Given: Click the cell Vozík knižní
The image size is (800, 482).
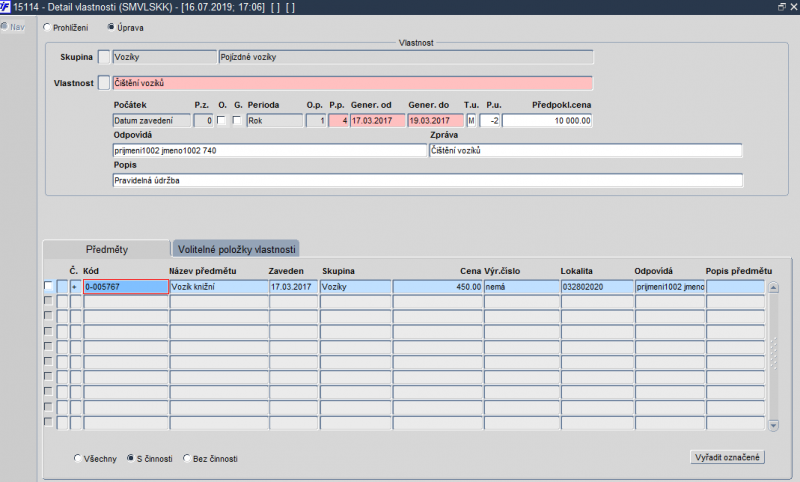Looking at the screenshot, I should point(219,287).
